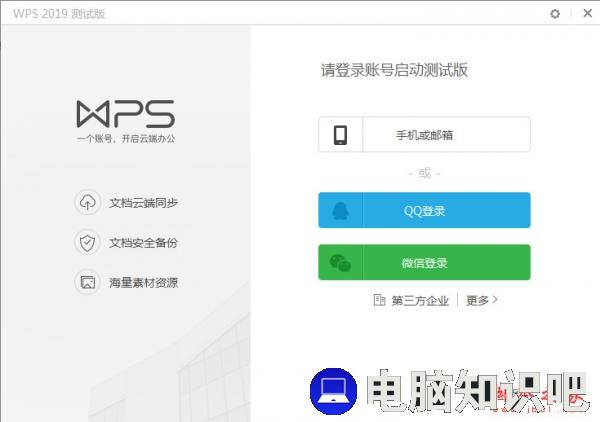
Task: Click the QQ penguin icon
Action: tap(340, 210)
